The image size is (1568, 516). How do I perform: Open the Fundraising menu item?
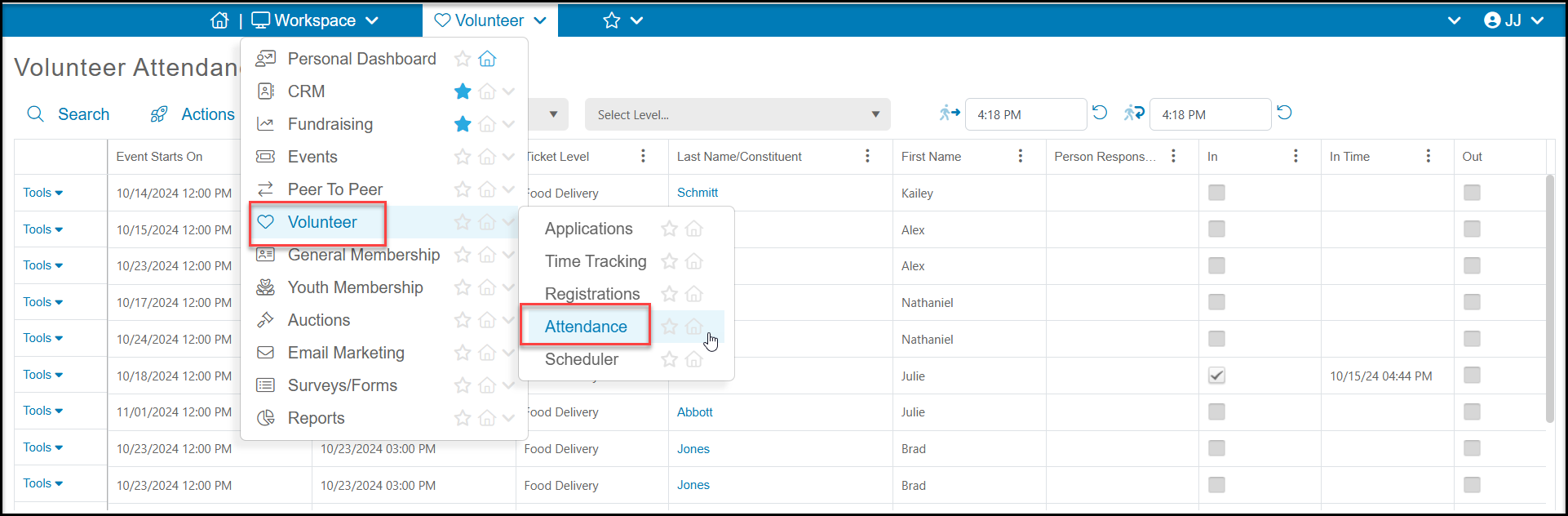click(x=330, y=124)
